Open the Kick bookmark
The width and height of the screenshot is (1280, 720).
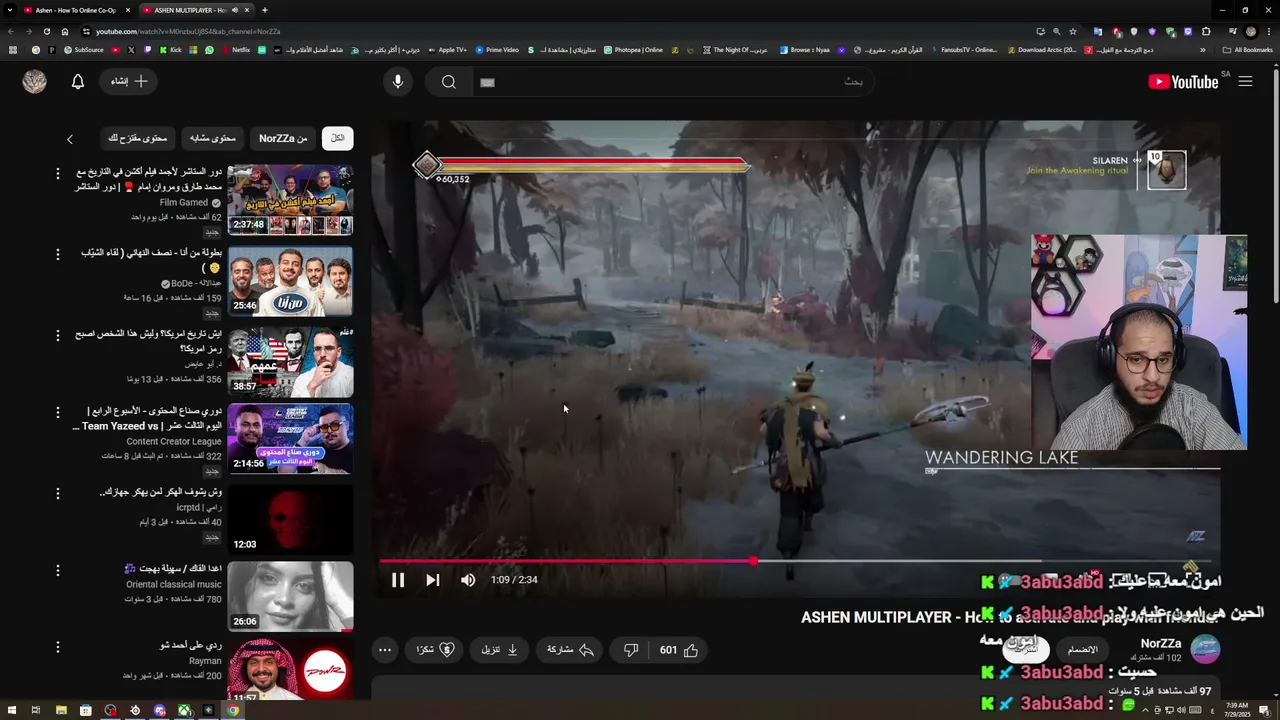pyautogui.click(x=170, y=50)
